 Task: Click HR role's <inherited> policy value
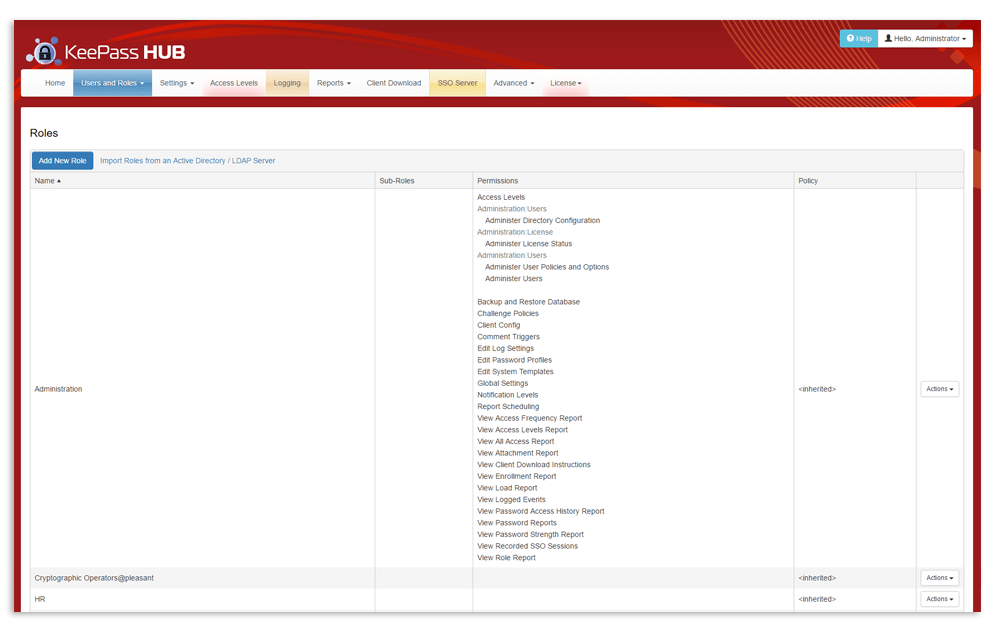point(817,599)
